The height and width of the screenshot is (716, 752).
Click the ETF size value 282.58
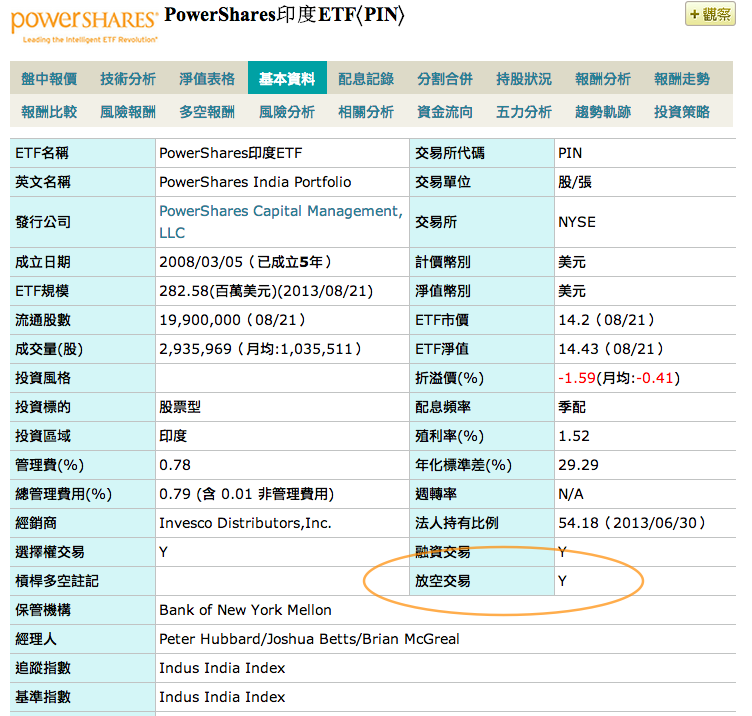(184, 291)
